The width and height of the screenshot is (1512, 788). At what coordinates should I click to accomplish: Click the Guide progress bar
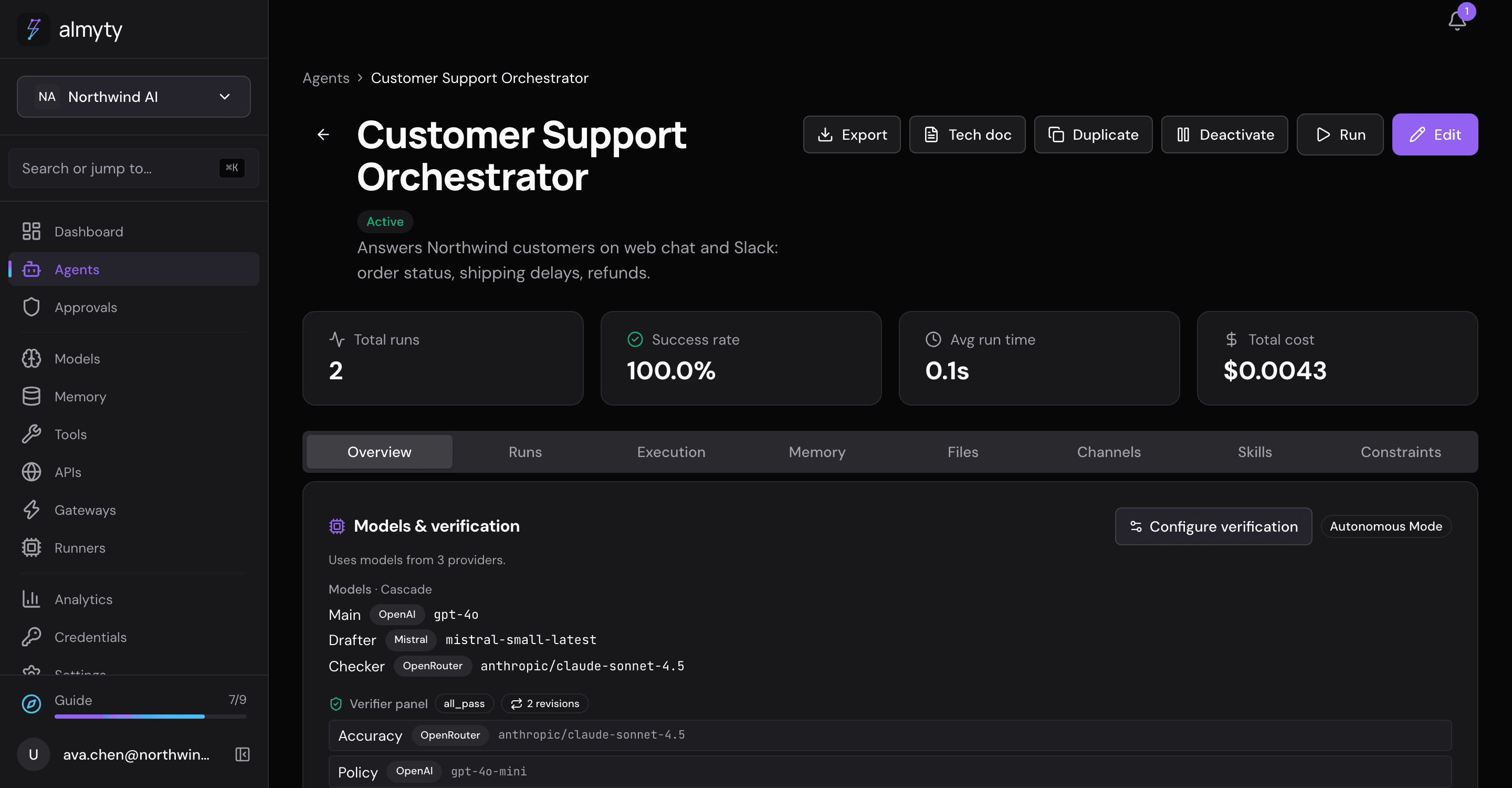(x=150, y=717)
